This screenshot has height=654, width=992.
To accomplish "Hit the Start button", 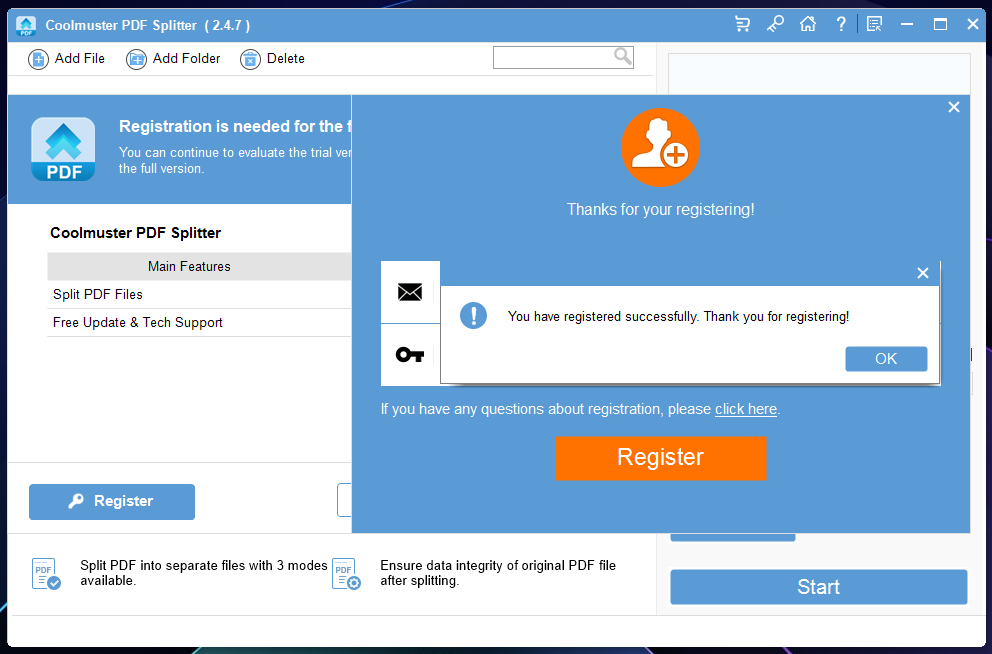I will pyautogui.click(x=818, y=587).
